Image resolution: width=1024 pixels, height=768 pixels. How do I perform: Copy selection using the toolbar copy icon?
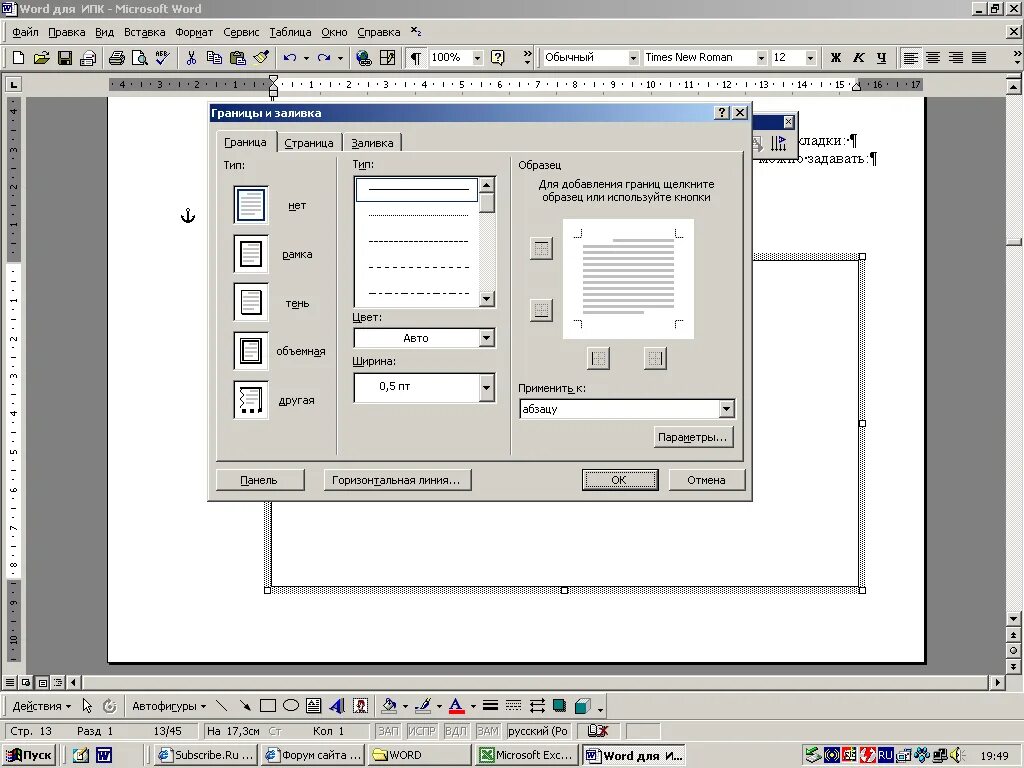(x=214, y=57)
